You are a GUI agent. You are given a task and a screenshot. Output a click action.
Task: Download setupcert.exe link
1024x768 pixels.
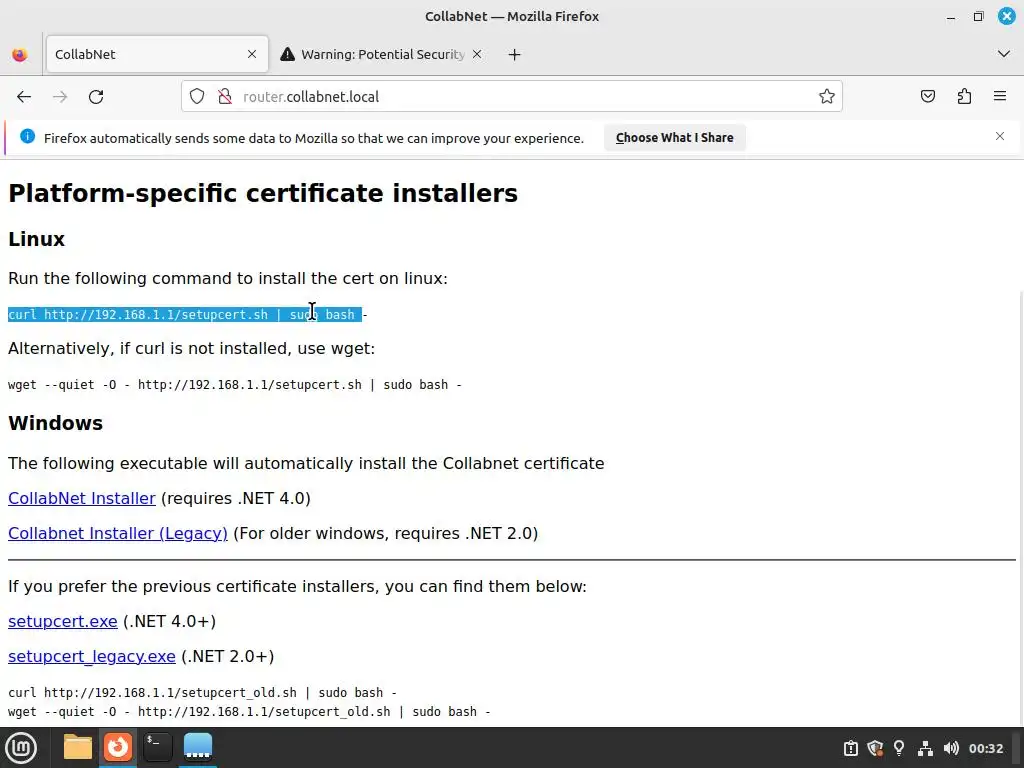pyautogui.click(x=63, y=621)
